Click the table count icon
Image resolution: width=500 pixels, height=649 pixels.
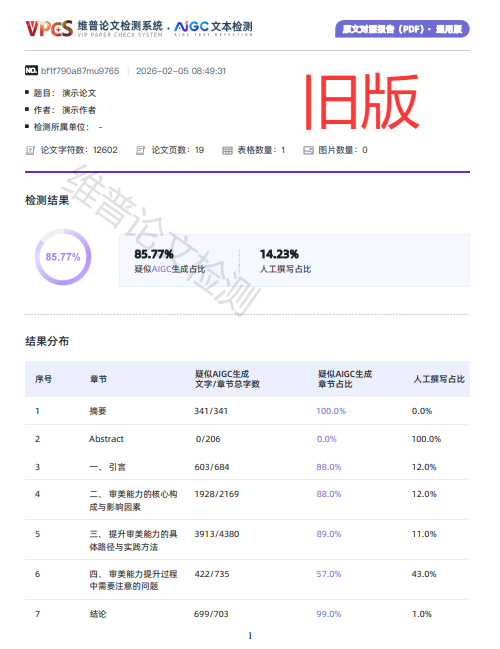click(227, 150)
